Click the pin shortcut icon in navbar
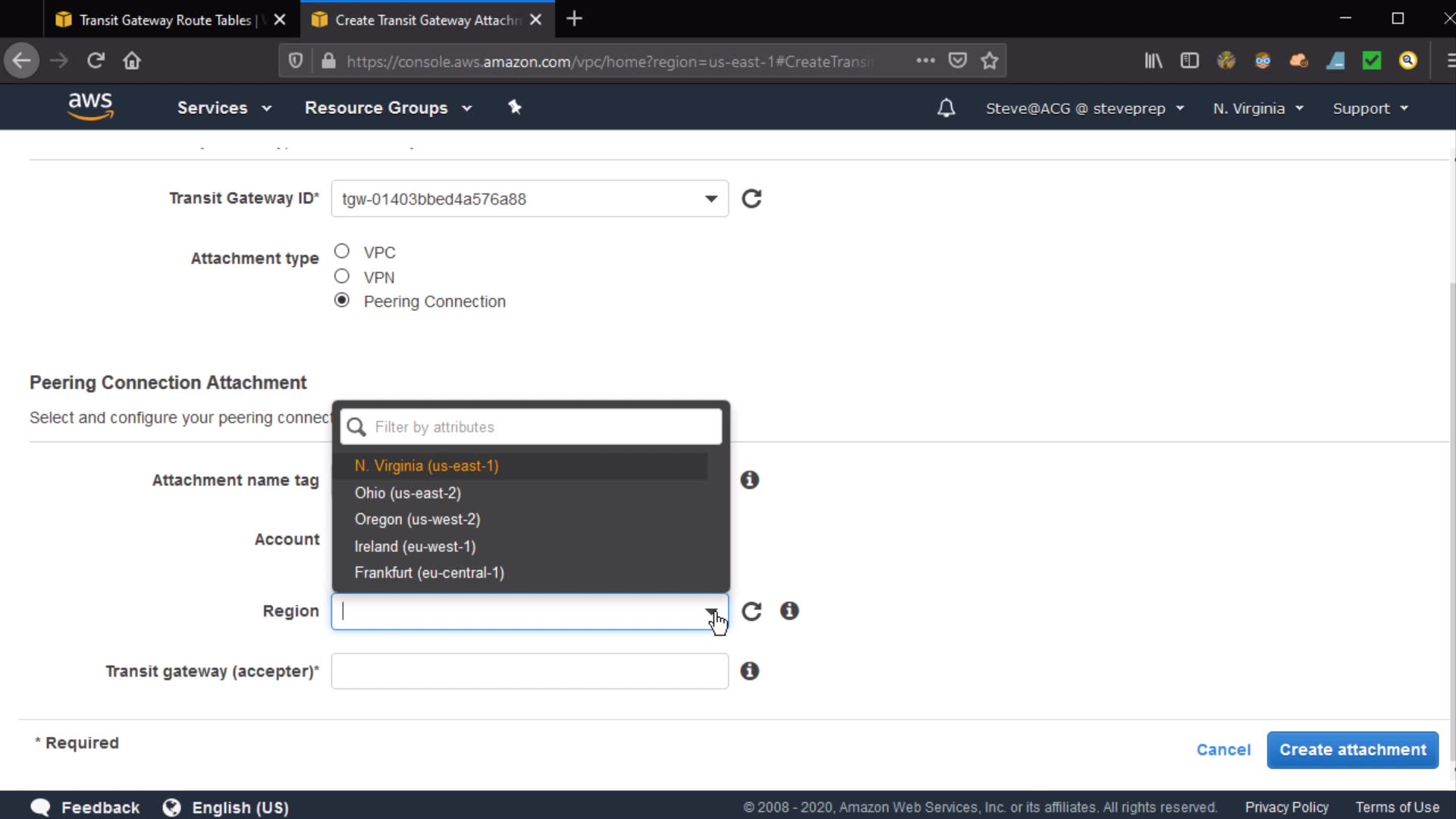 (515, 108)
